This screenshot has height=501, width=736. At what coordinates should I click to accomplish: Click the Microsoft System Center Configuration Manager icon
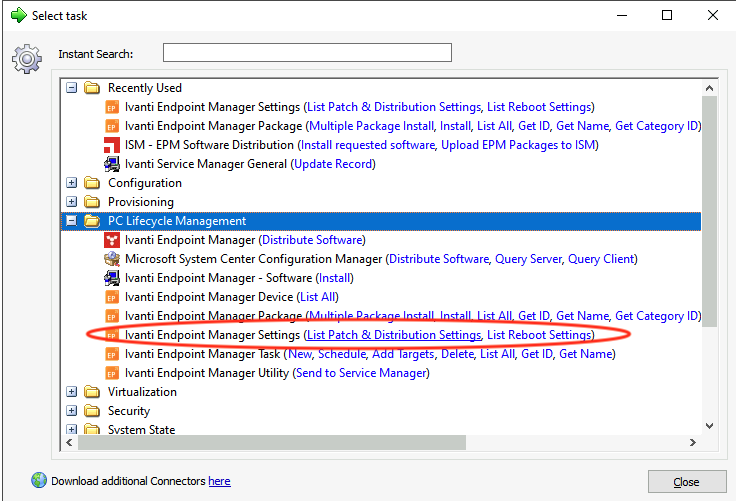tap(112, 259)
